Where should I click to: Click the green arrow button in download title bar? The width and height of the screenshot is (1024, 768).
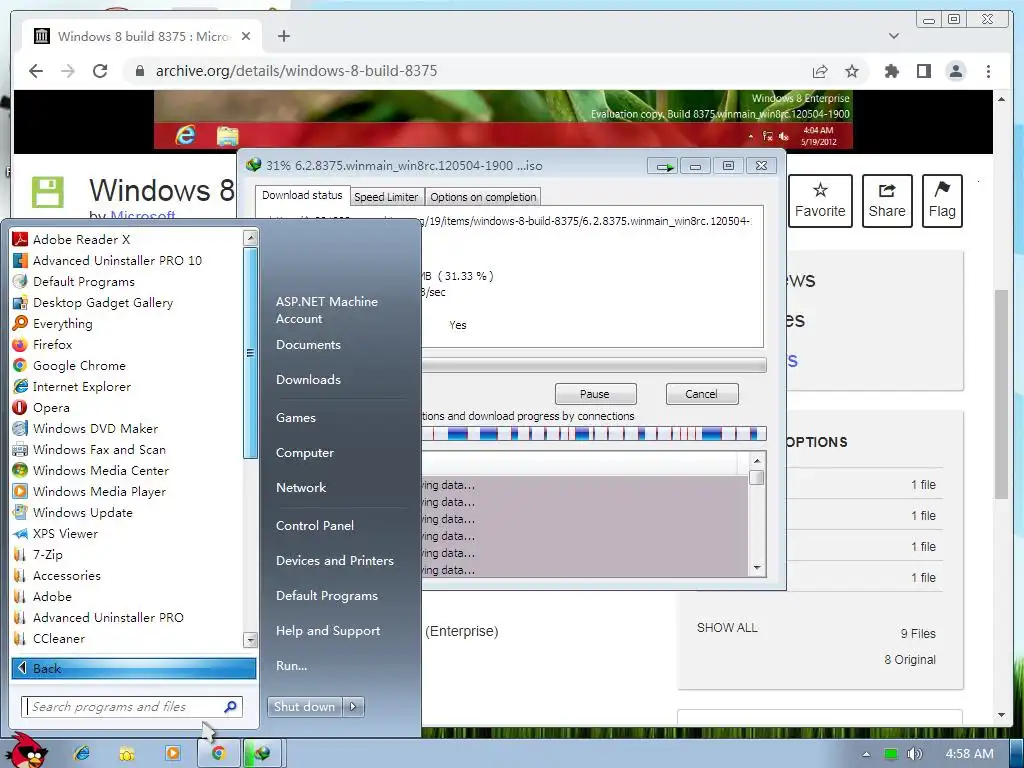point(664,167)
